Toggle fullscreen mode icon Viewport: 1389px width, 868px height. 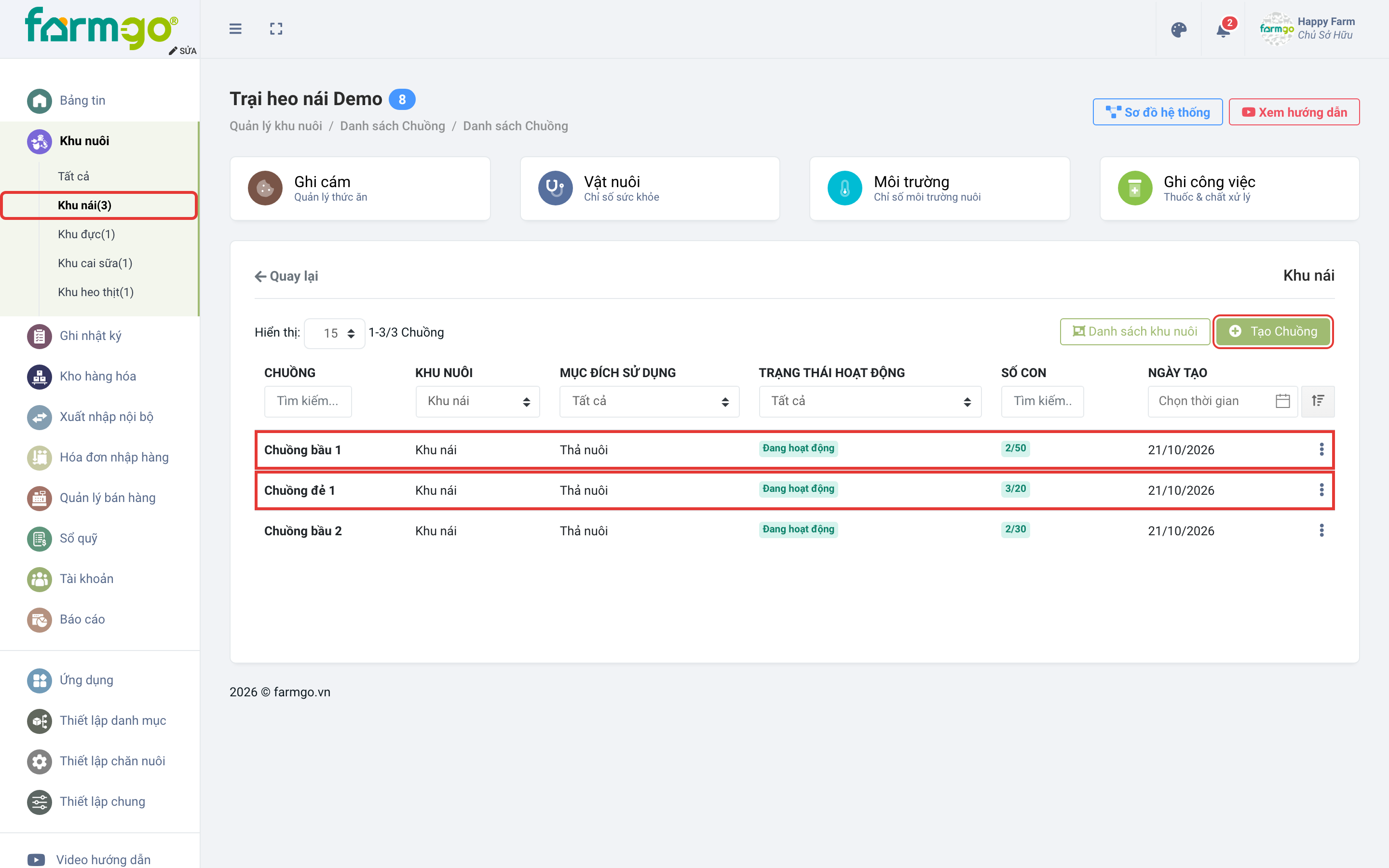[x=276, y=29]
